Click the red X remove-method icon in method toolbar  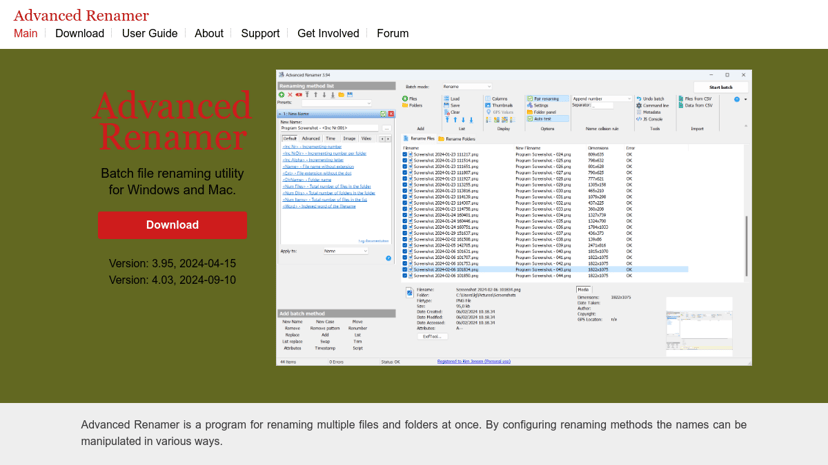(290, 95)
